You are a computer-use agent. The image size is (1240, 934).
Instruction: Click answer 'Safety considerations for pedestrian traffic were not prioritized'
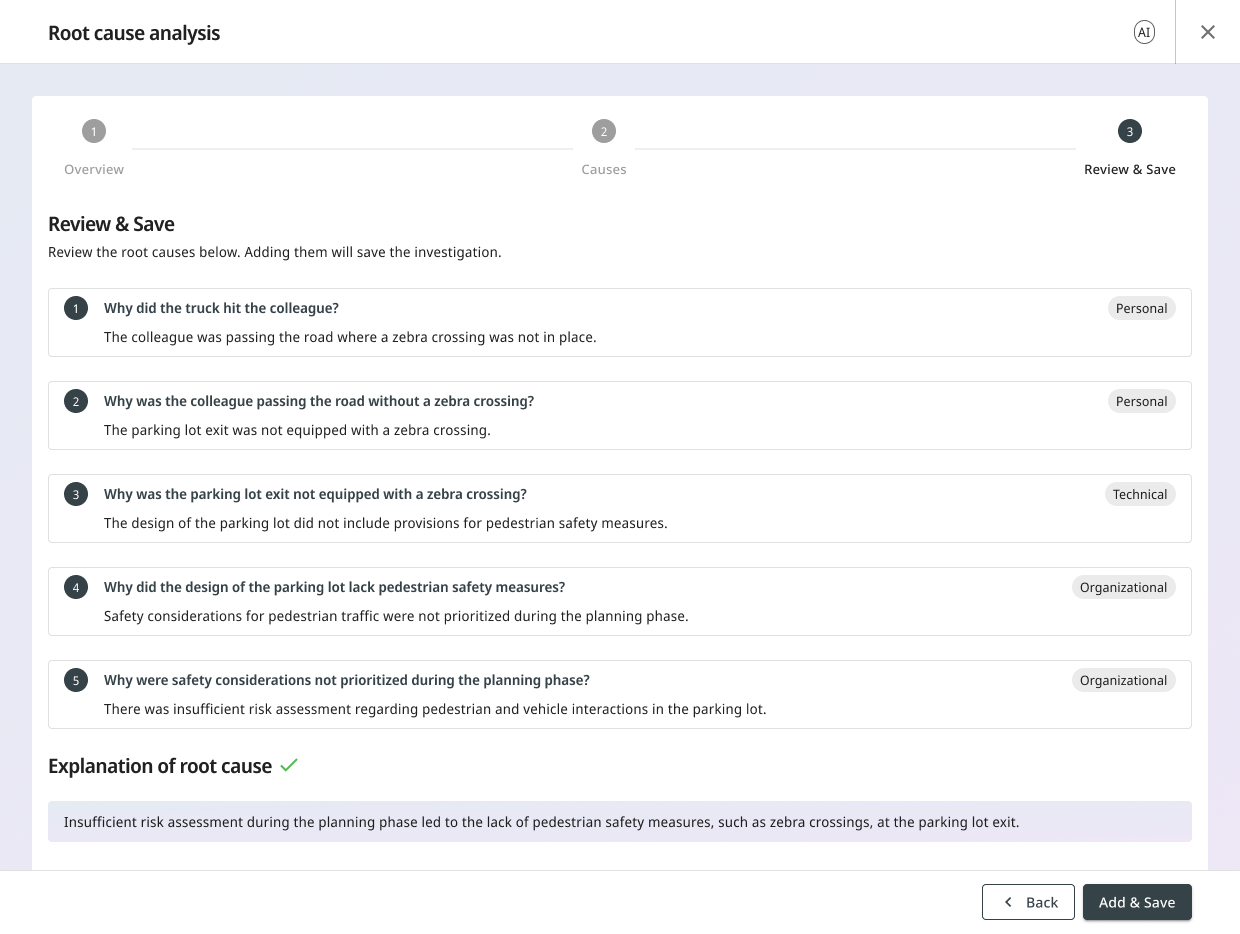click(396, 616)
